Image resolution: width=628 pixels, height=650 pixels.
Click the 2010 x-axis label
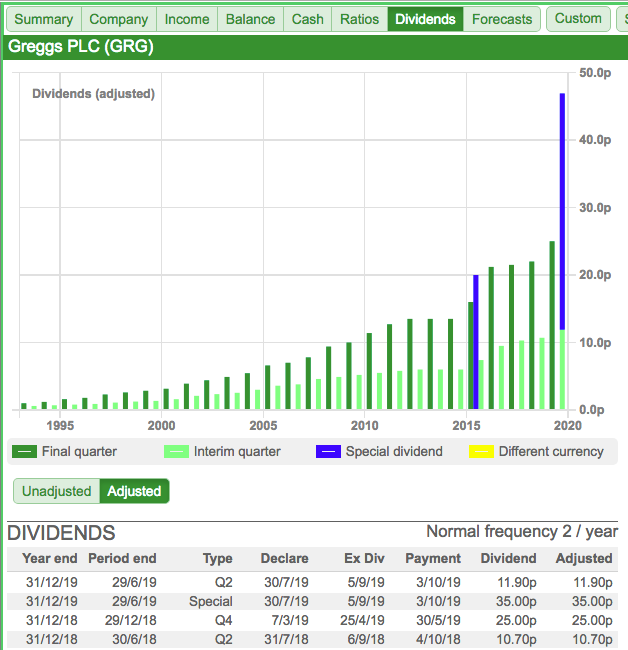click(364, 426)
